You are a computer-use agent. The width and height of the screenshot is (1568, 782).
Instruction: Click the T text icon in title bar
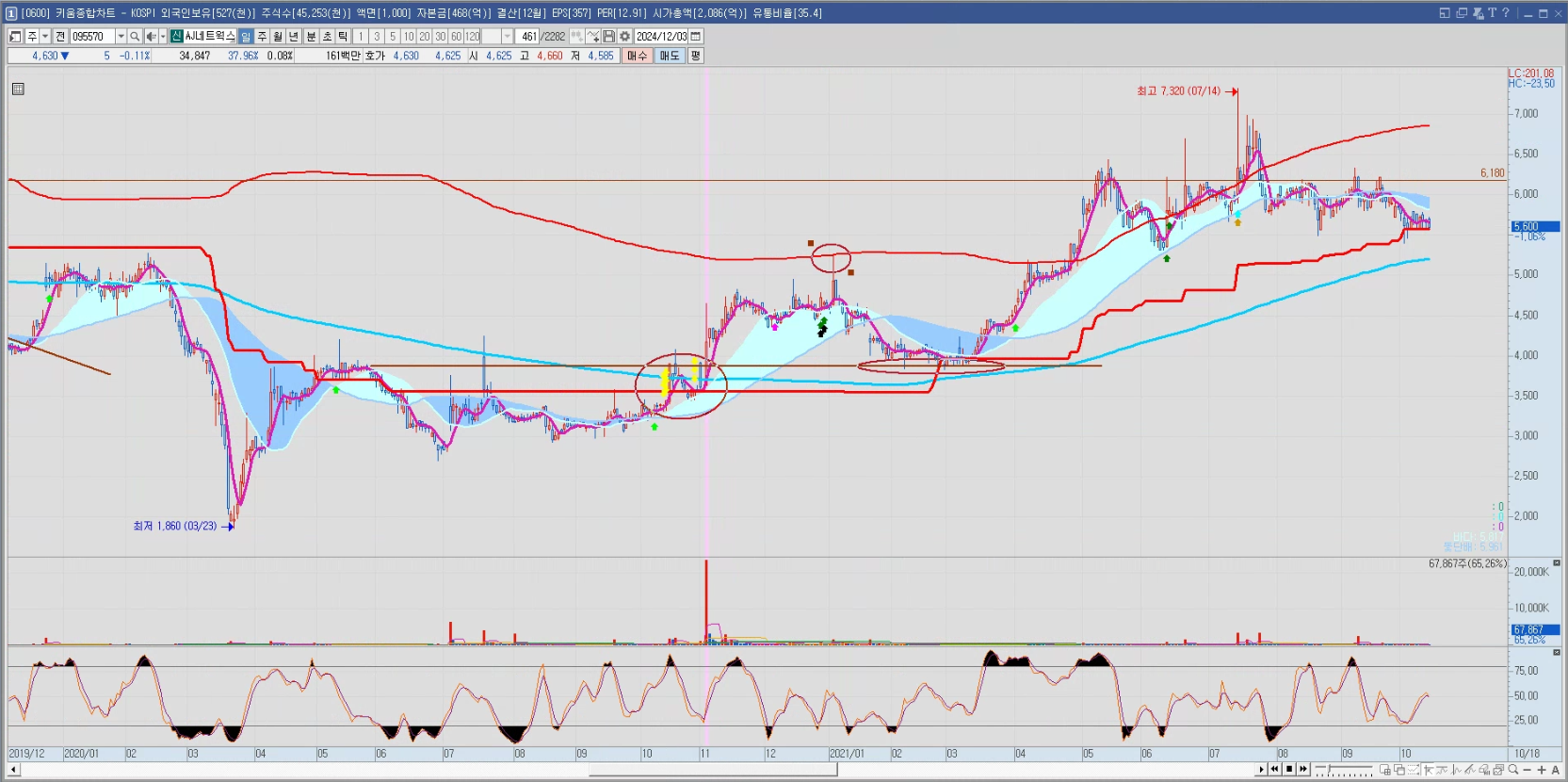click(1492, 13)
